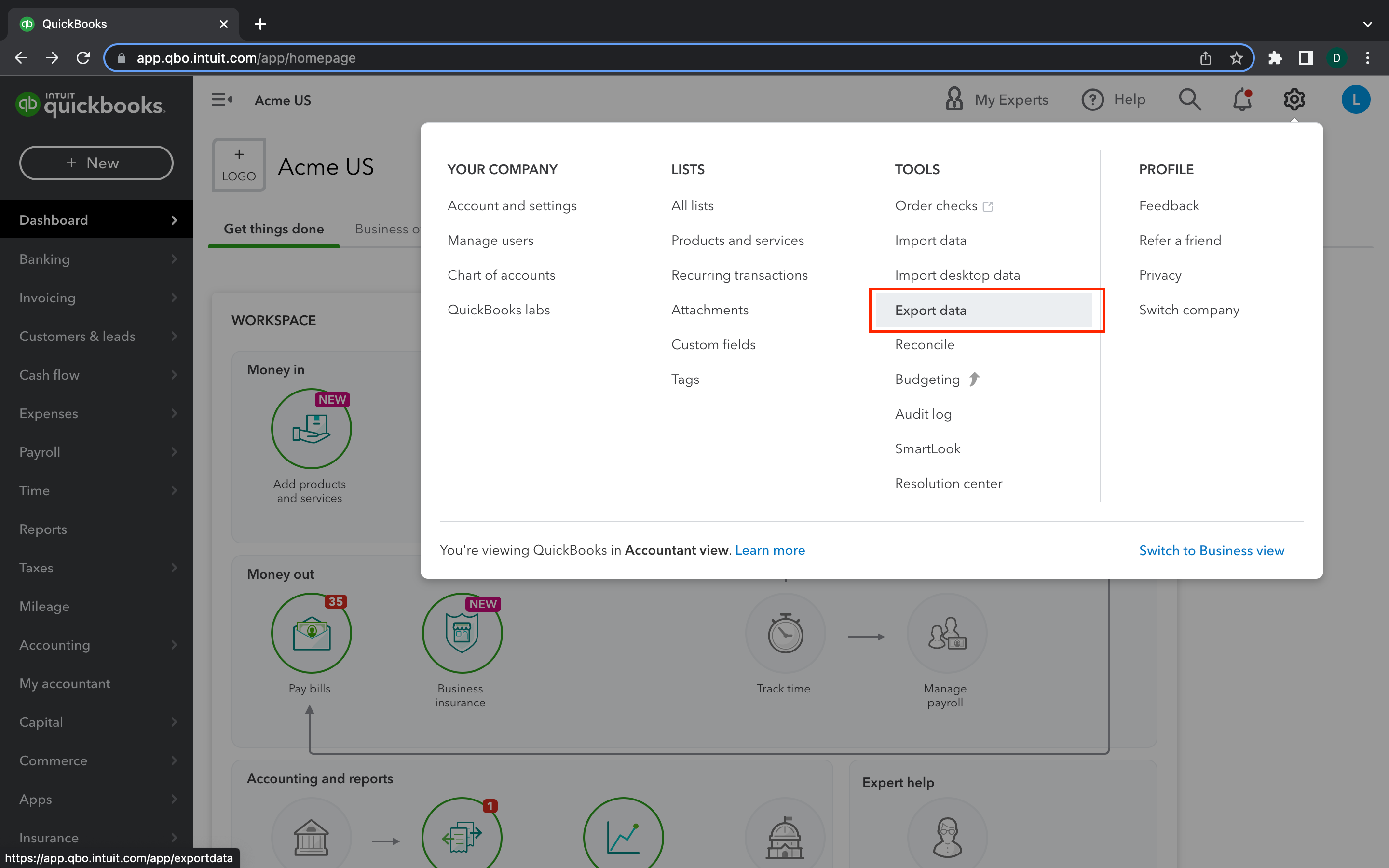This screenshot has height=868, width=1389.
Task: Open the settings gear icon
Action: [x=1294, y=100]
